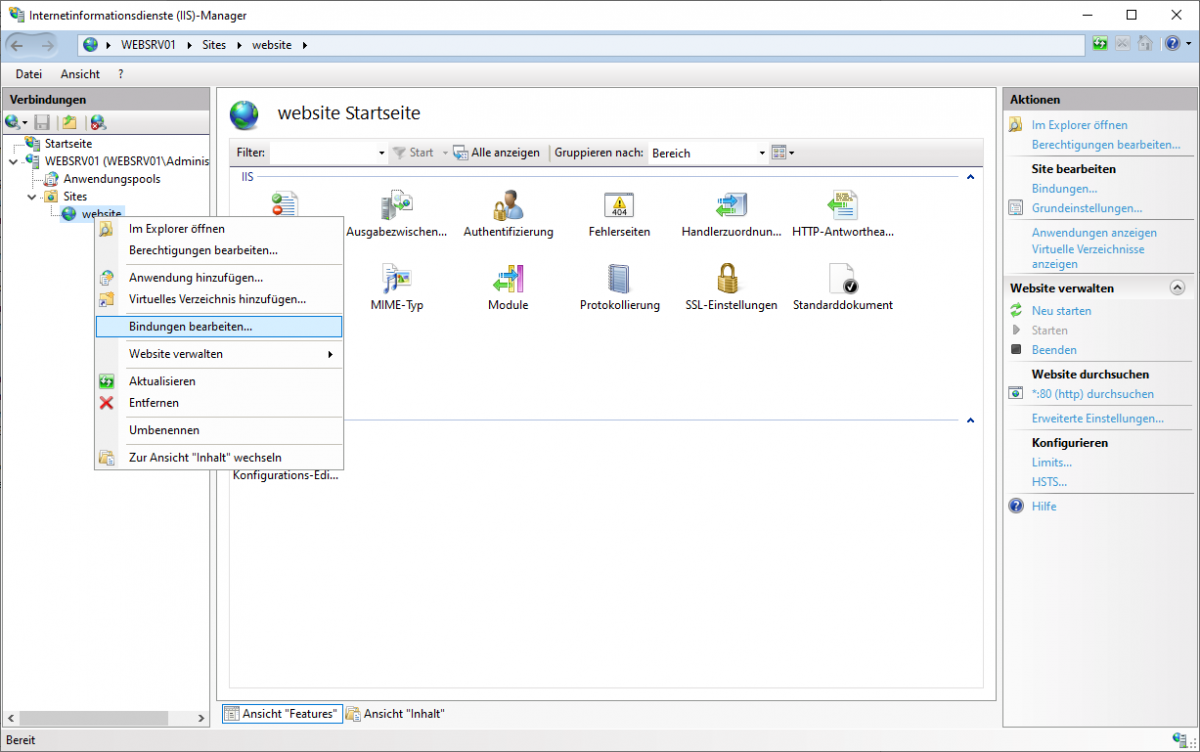
Task: Expand the Website verwalten submenu
Action: coord(230,354)
